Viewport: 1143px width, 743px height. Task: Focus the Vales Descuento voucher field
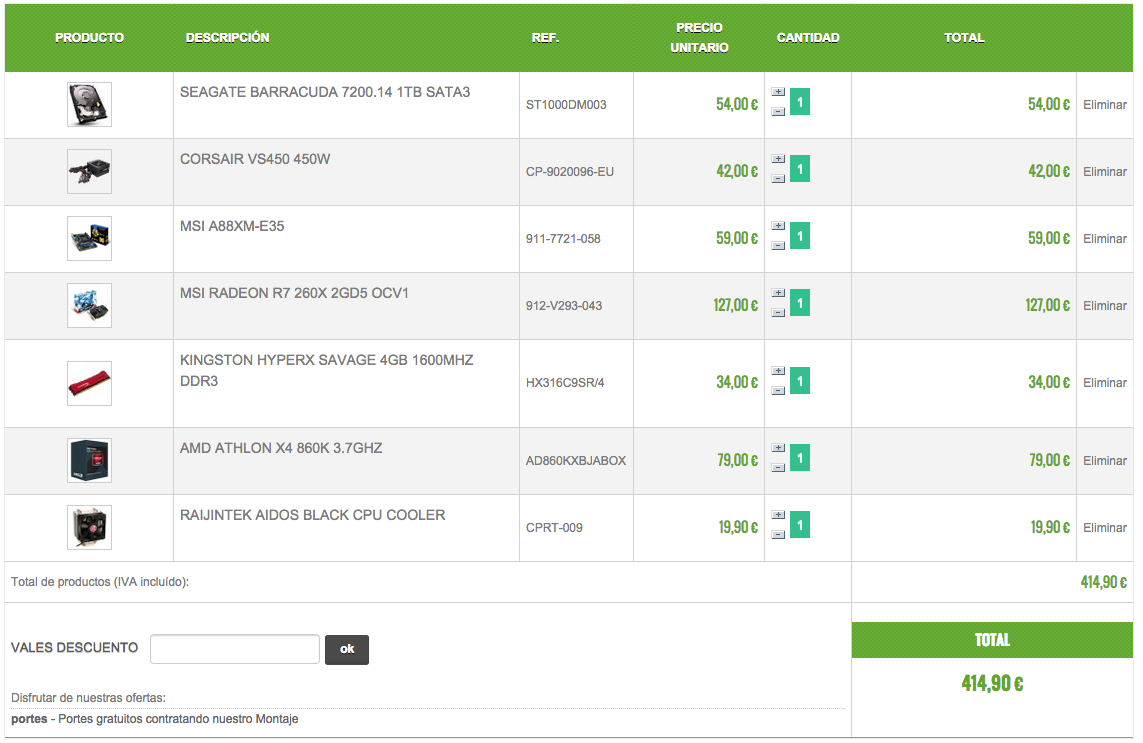[x=235, y=649]
